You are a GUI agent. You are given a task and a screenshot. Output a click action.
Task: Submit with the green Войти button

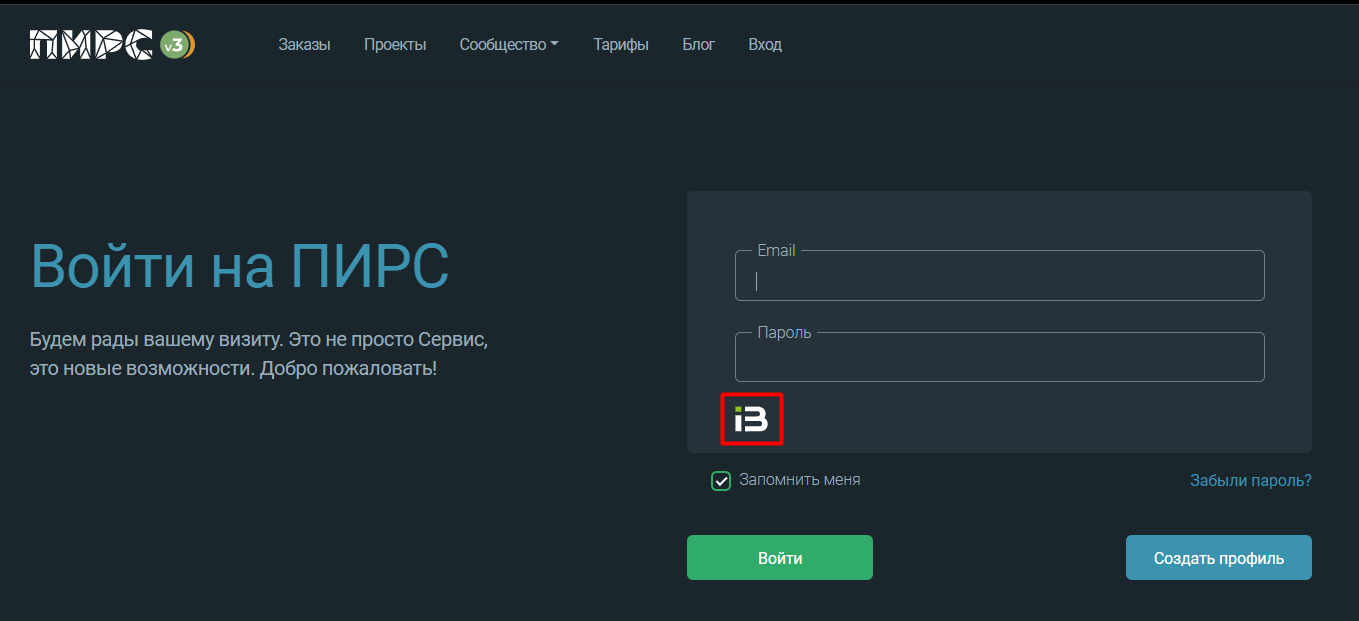780,558
